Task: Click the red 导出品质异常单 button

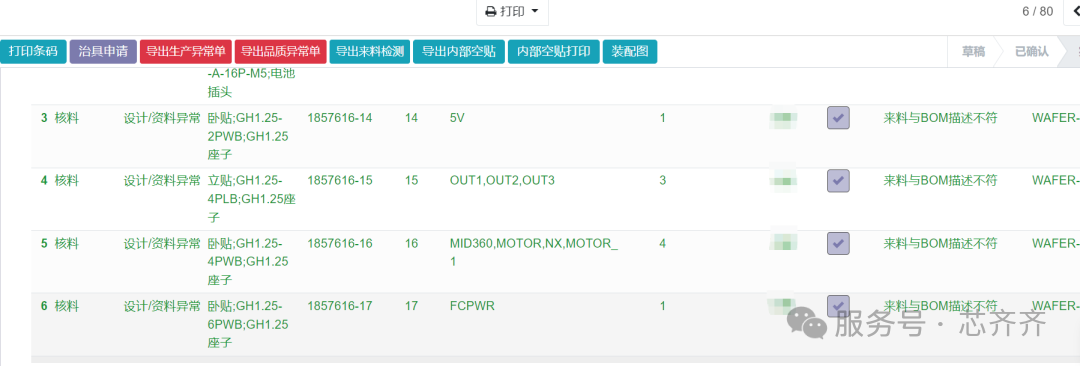Action: click(x=281, y=52)
